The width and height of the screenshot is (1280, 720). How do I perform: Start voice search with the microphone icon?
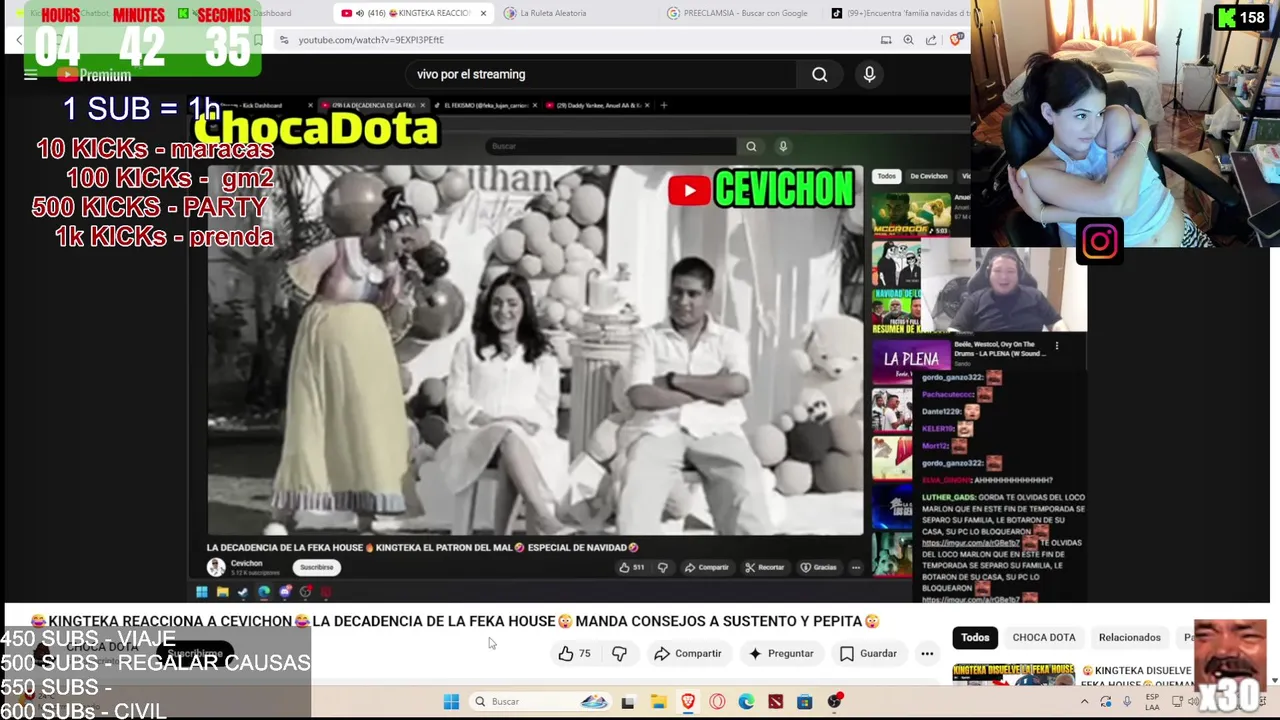click(869, 74)
